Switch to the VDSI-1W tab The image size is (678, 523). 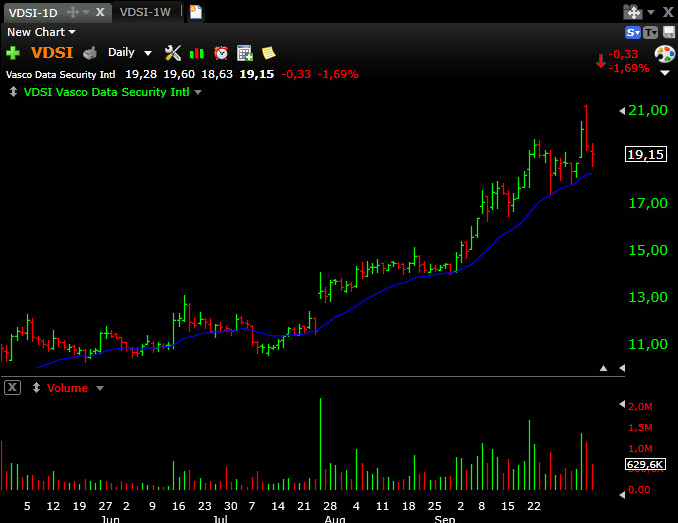146,12
